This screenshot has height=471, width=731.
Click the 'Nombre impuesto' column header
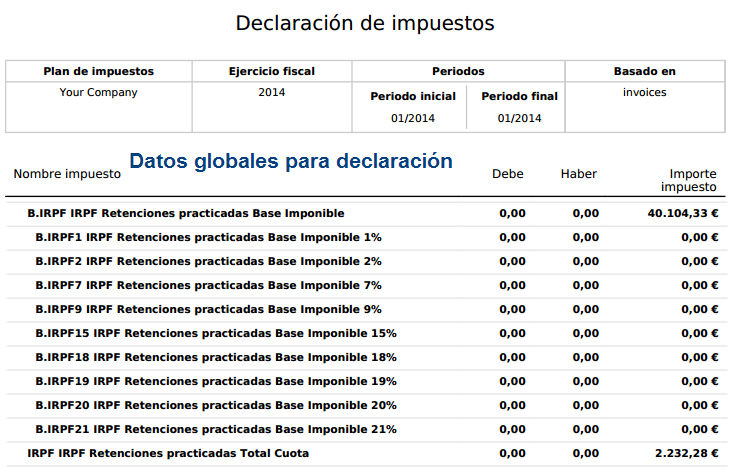point(67,174)
